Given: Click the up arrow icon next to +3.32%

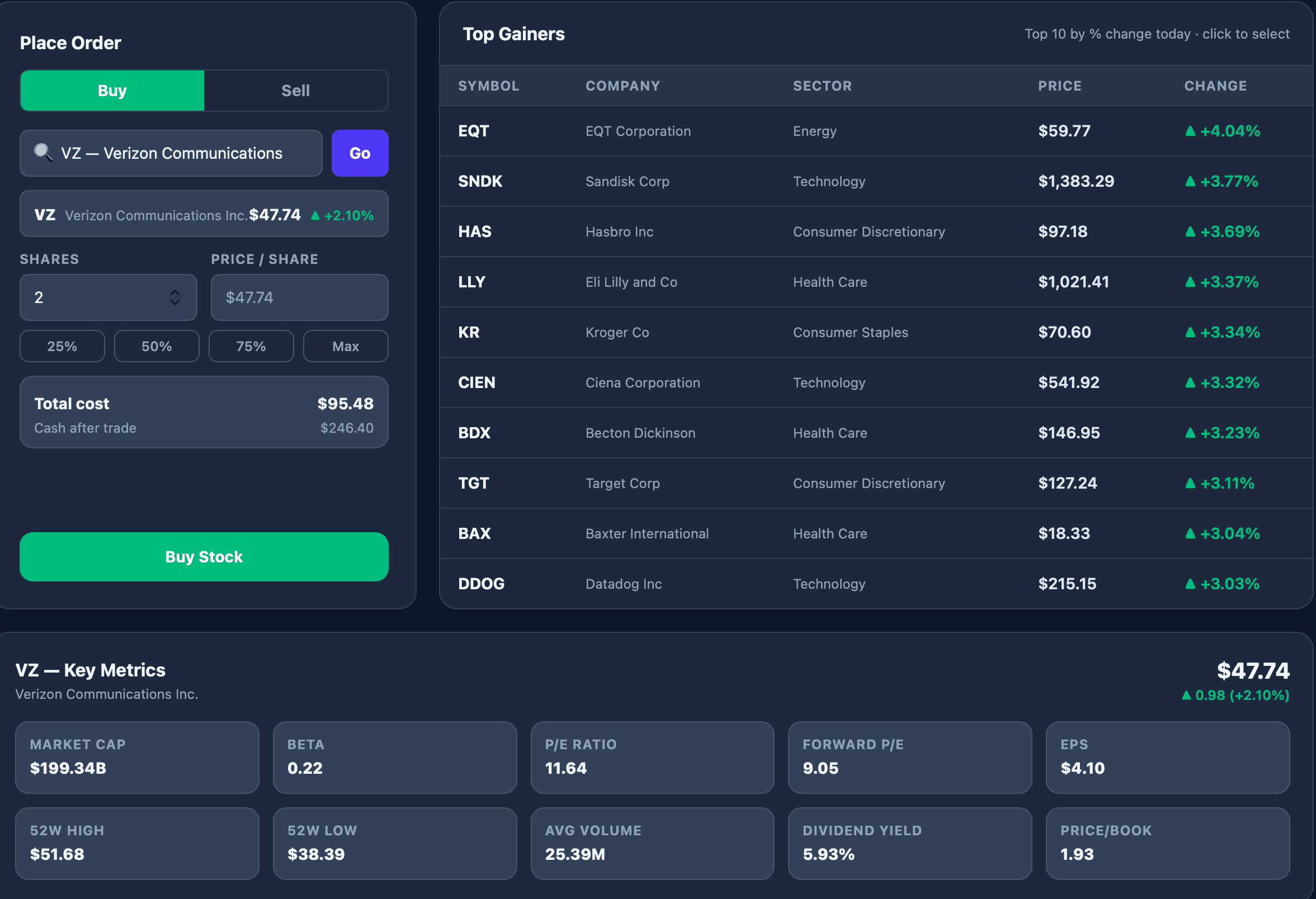Looking at the screenshot, I should 1190,384.
